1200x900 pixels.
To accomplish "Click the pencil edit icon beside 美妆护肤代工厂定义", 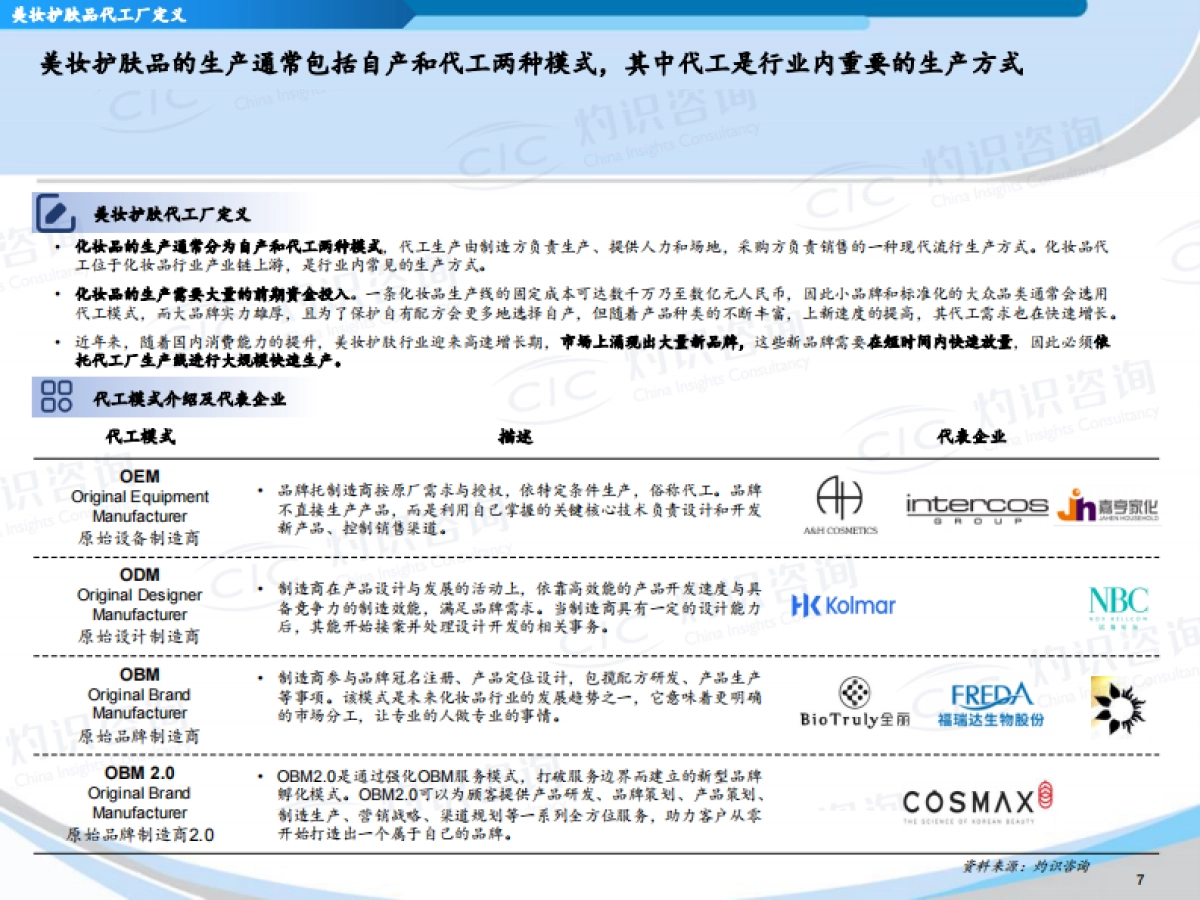I will click(55, 213).
